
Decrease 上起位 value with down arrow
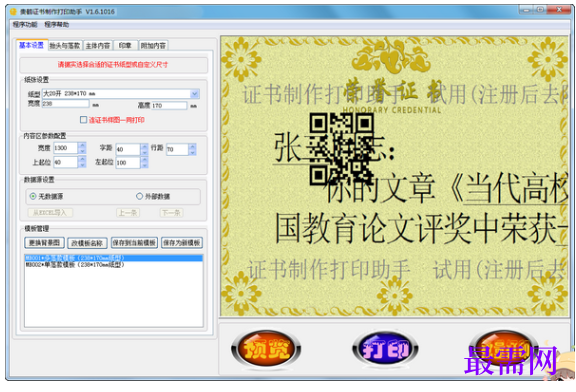pos(82,165)
